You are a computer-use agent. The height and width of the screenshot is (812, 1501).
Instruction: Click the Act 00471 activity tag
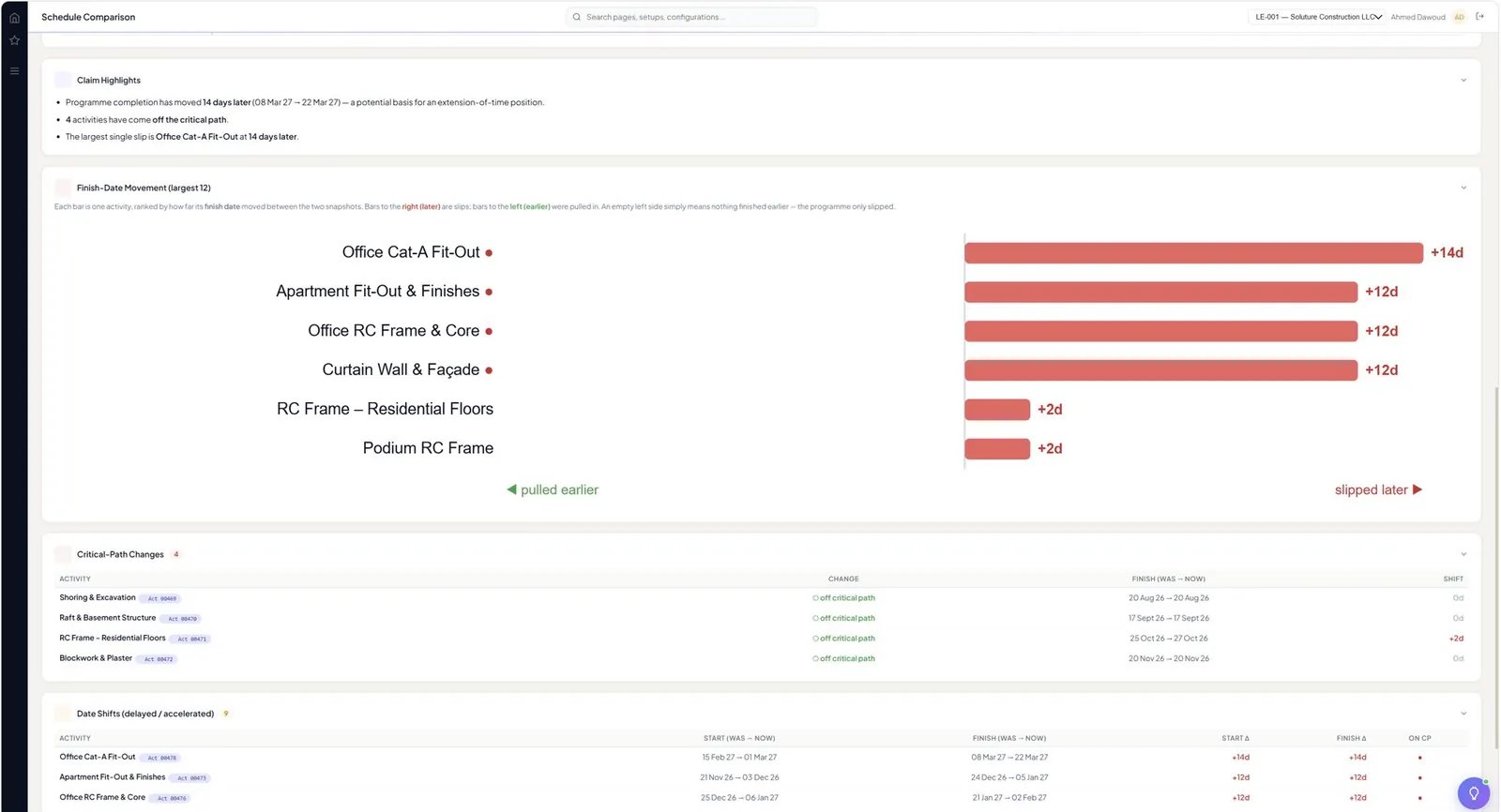click(191, 639)
